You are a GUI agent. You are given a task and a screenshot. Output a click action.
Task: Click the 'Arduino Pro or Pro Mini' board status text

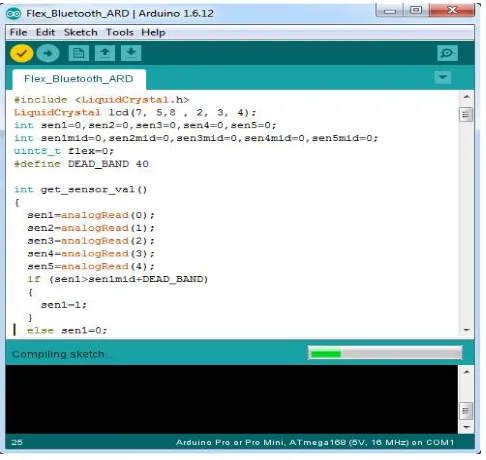click(315, 442)
